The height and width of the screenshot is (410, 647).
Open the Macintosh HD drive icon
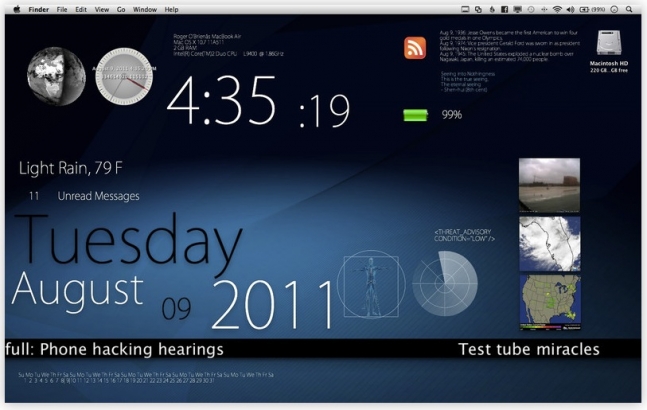click(x=609, y=42)
